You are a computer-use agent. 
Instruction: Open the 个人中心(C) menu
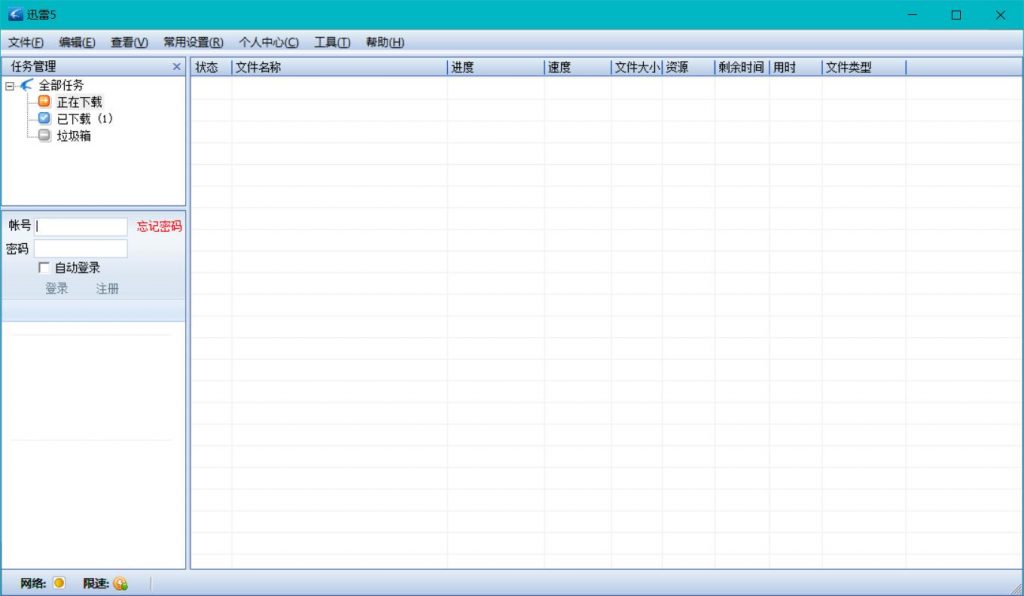(x=269, y=42)
